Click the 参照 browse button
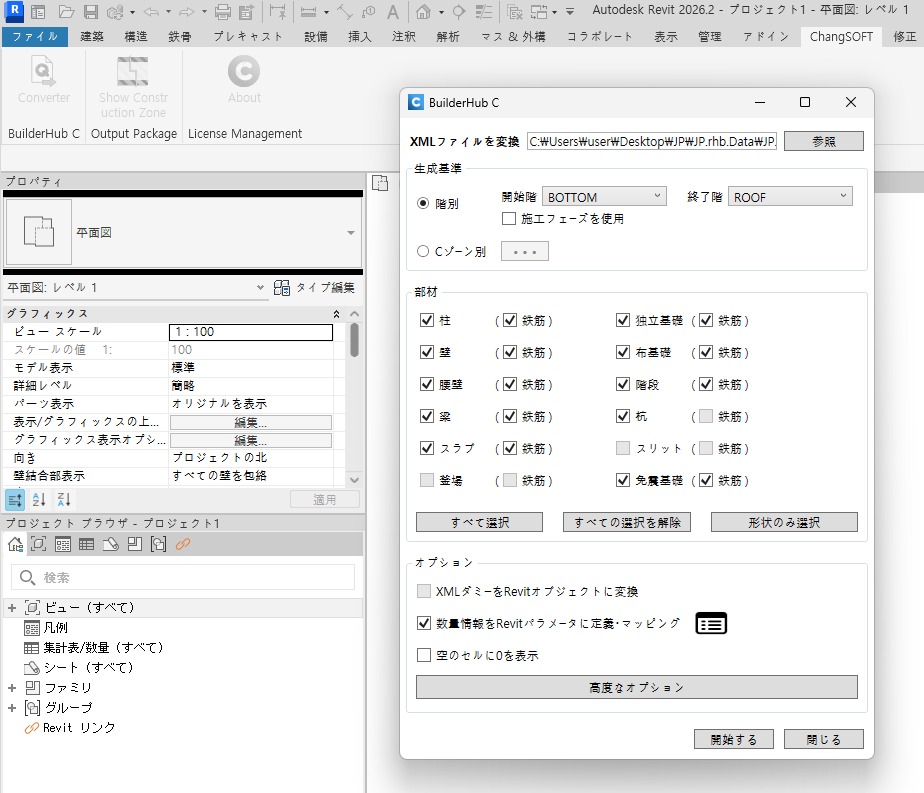 pyautogui.click(x=824, y=141)
